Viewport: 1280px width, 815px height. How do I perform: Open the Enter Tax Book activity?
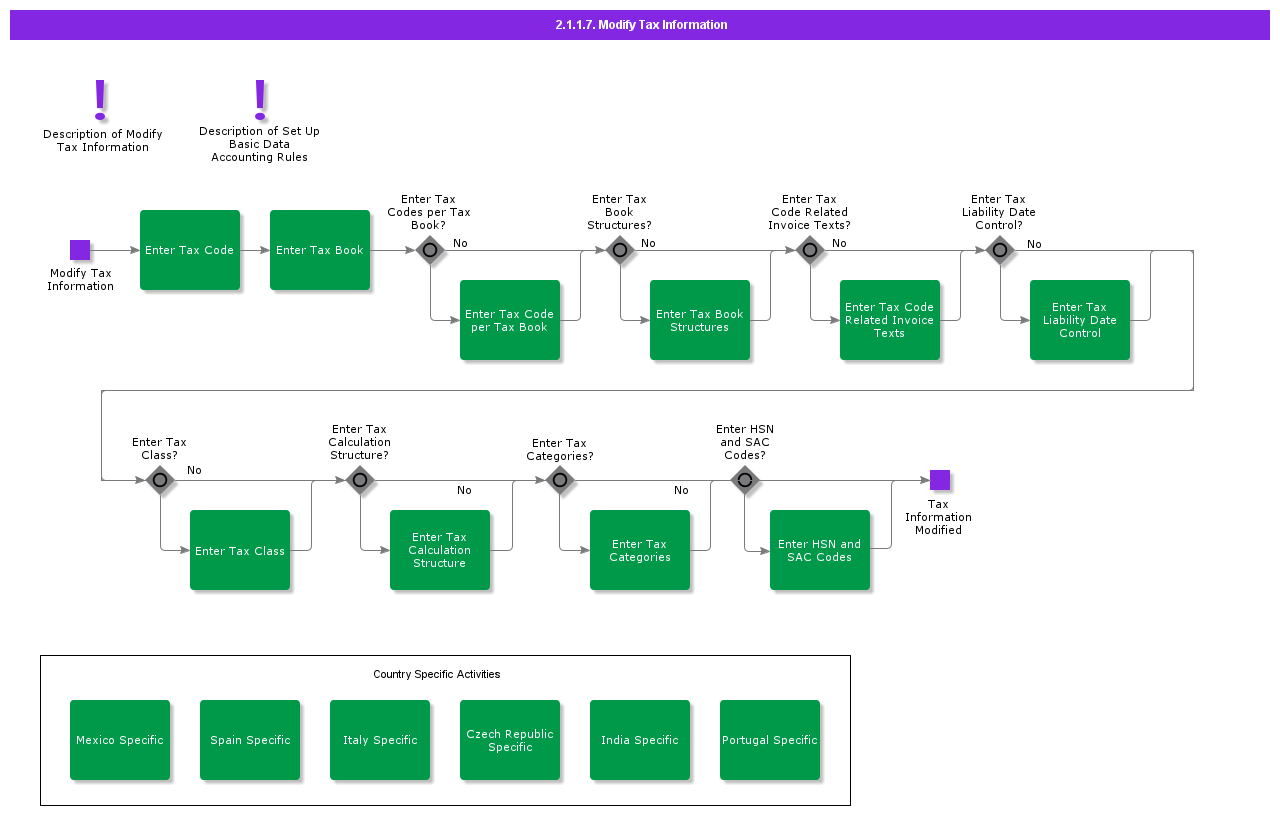click(x=320, y=250)
